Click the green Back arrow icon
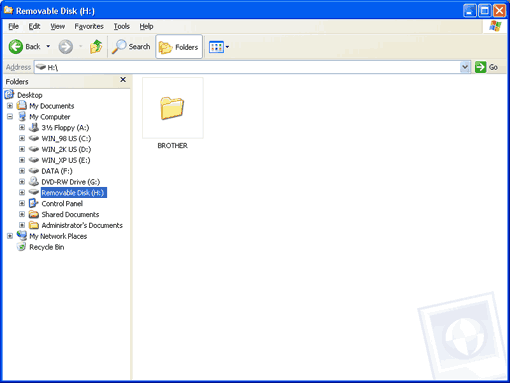The image size is (510, 383). pyautogui.click(x=16, y=47)
